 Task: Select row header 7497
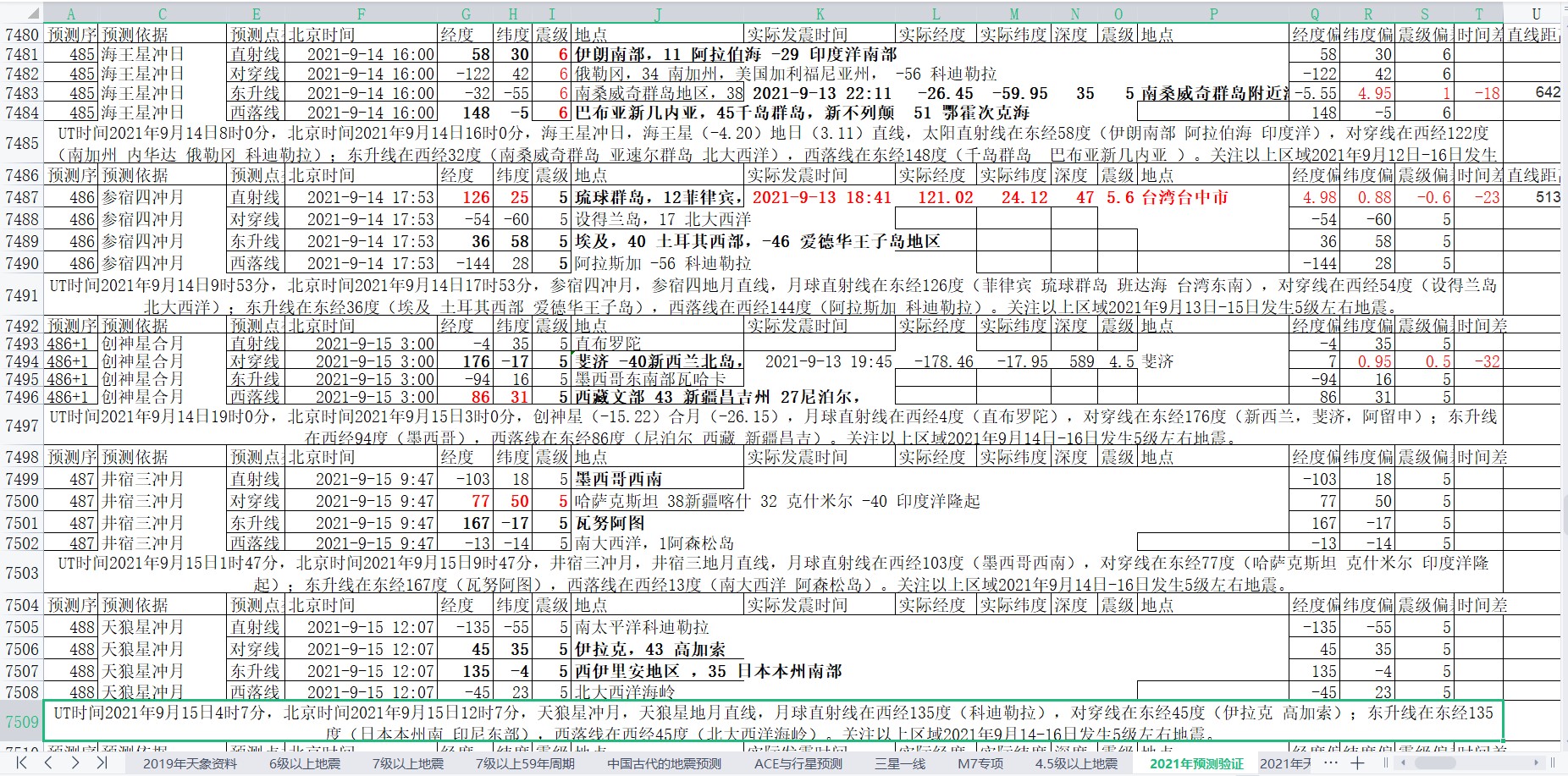click(21, 426)
